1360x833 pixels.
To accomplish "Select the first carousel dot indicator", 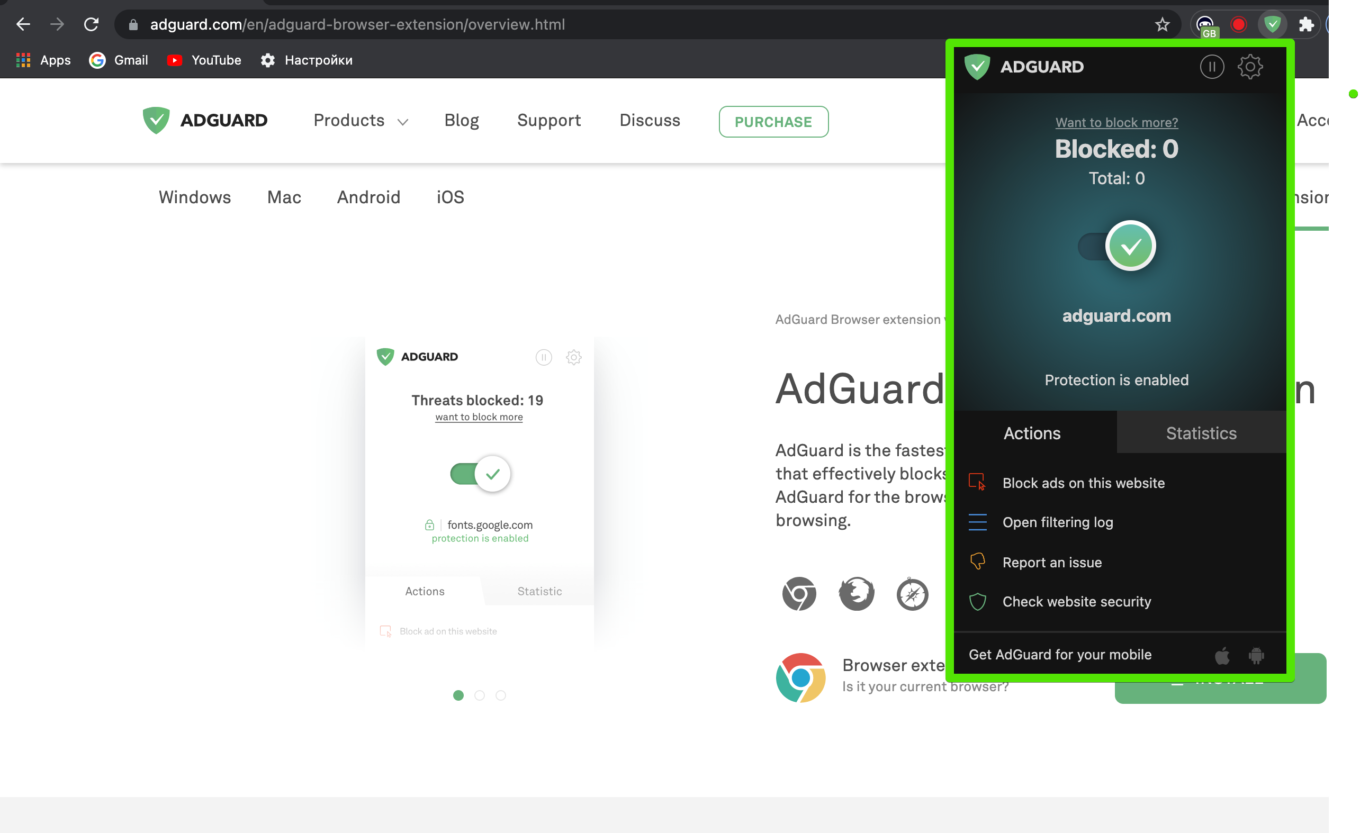I will tap(458, 695).
